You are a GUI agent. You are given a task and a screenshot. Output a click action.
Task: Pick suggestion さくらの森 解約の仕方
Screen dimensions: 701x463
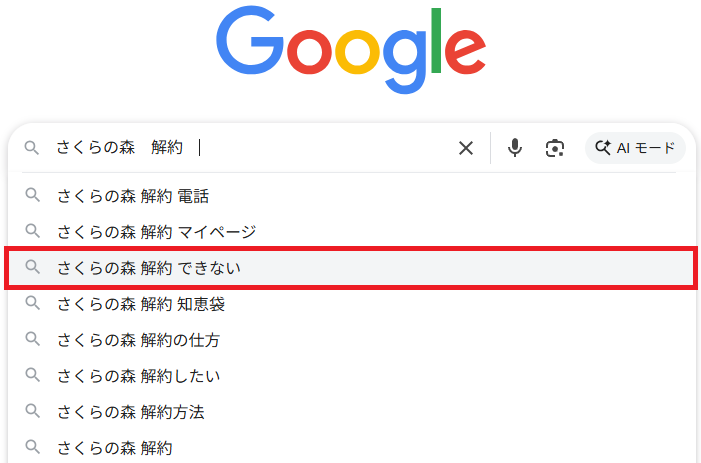click(138, 340)
